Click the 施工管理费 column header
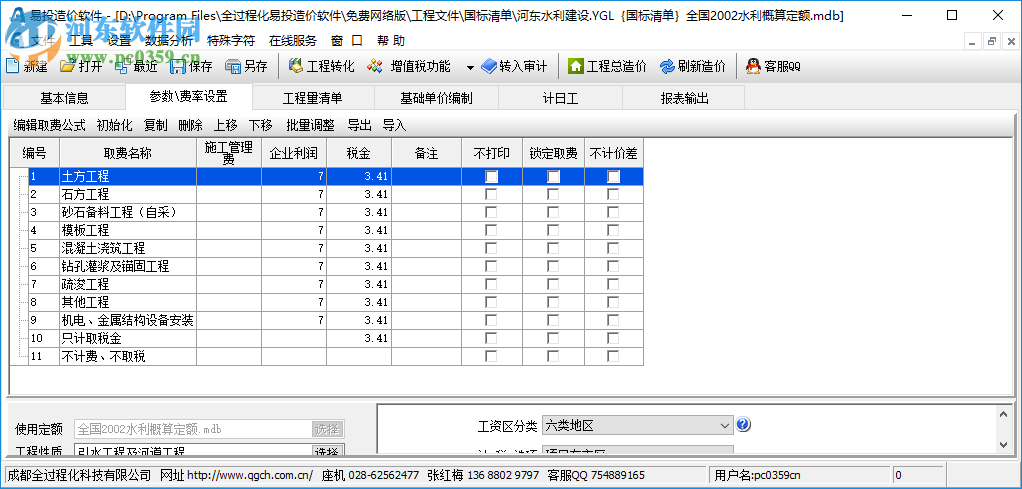This screenshot has width=1022, height=489. (229, 154)
